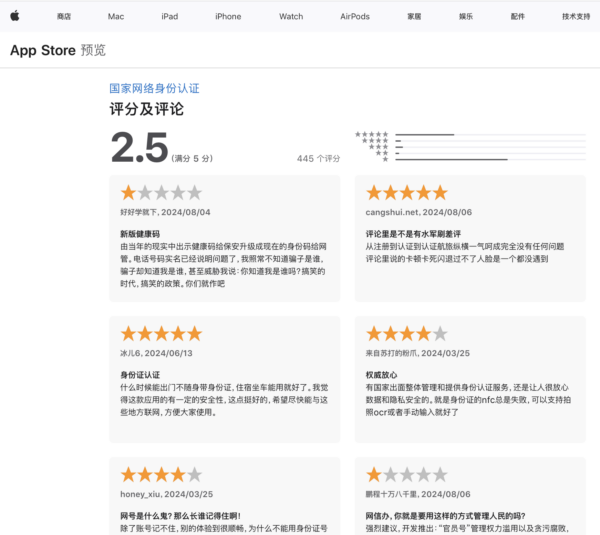600x535 pixels.
Task: Click reviewer line 冰儿6, 2024/06/13
Action: click(x=156, y=353)
